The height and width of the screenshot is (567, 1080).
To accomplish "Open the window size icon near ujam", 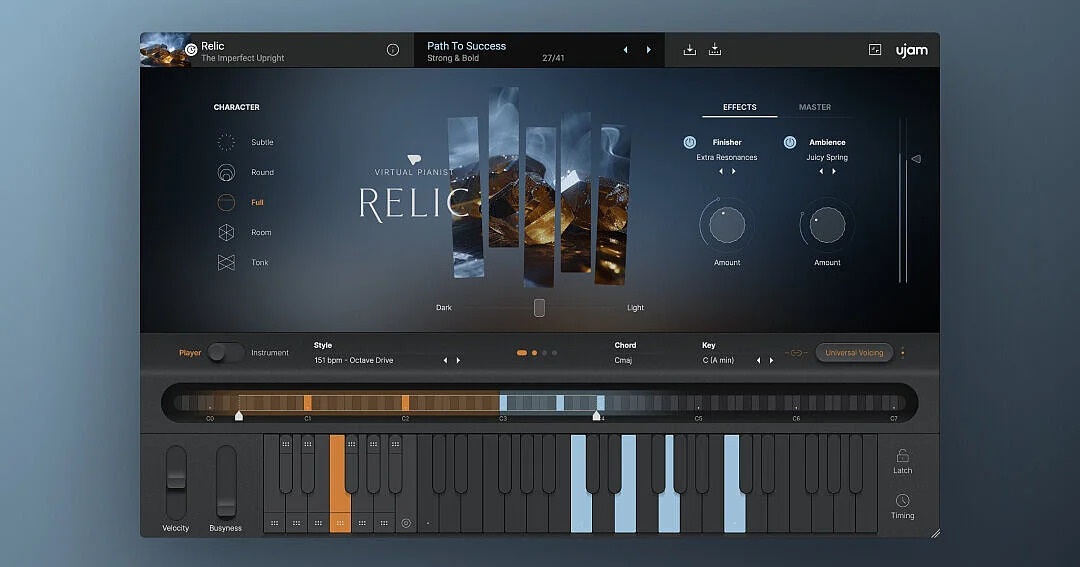I will 875,50.
